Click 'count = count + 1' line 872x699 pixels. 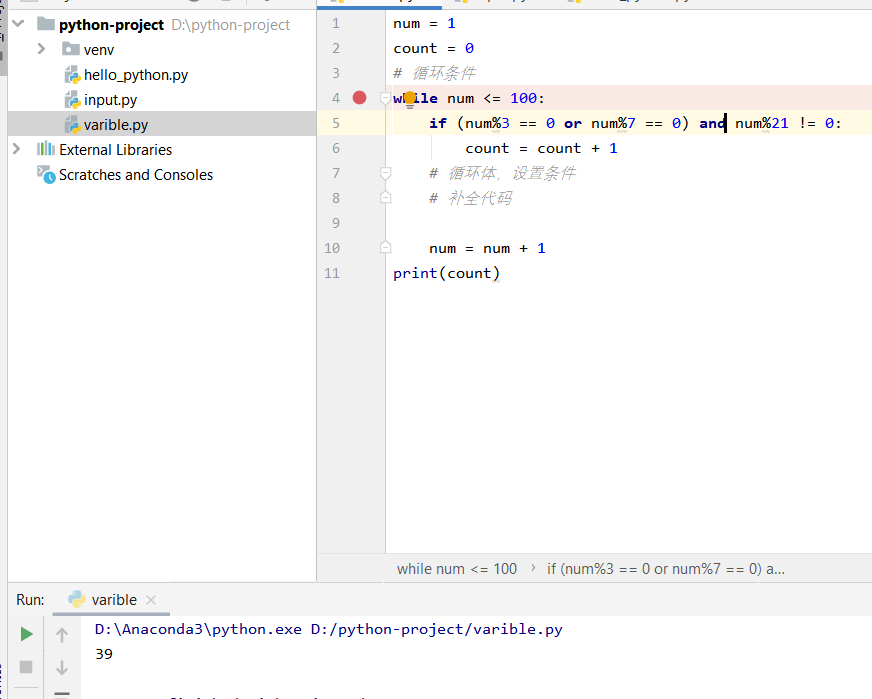541,148
